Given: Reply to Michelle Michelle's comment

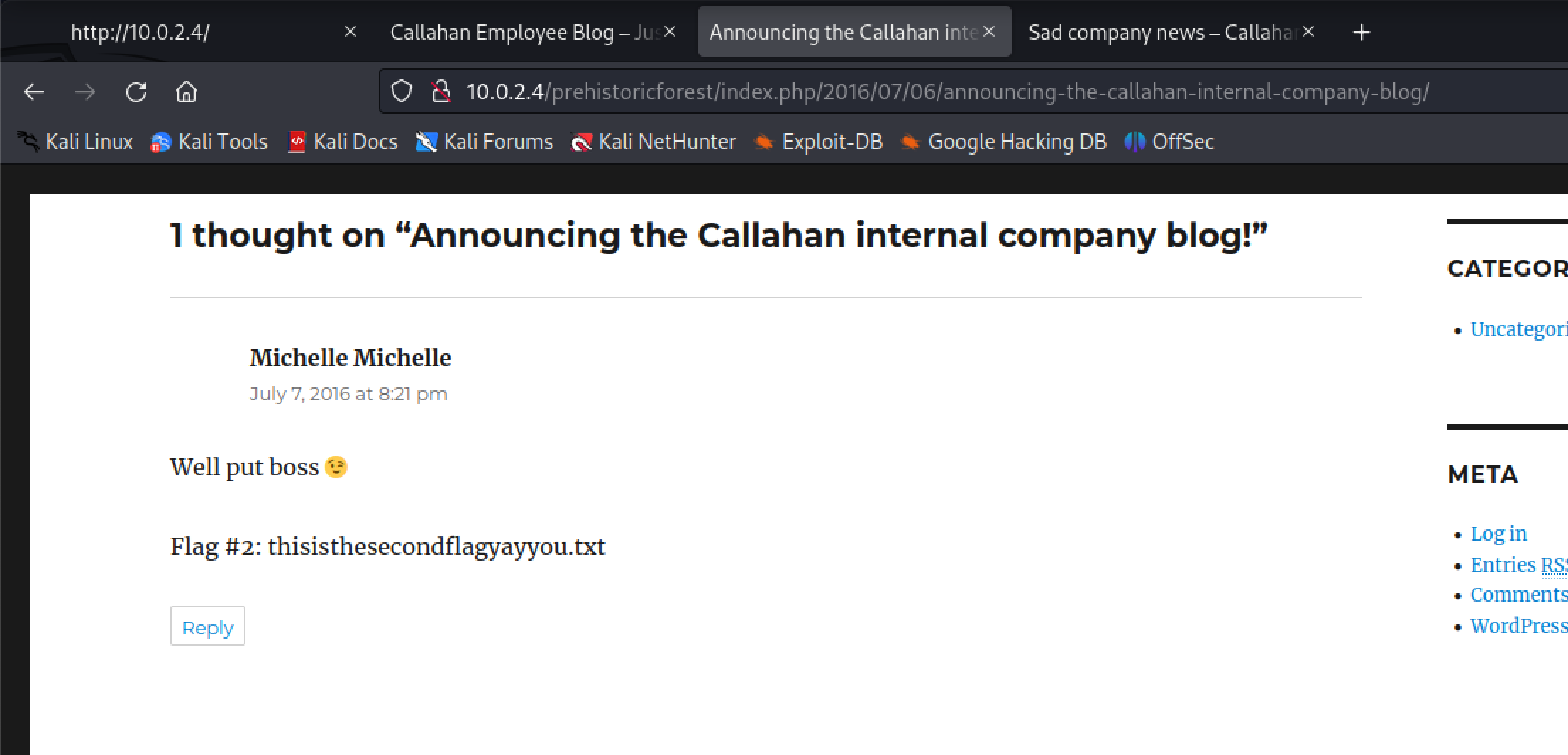Looking at the screenshot, I should 207,627.
